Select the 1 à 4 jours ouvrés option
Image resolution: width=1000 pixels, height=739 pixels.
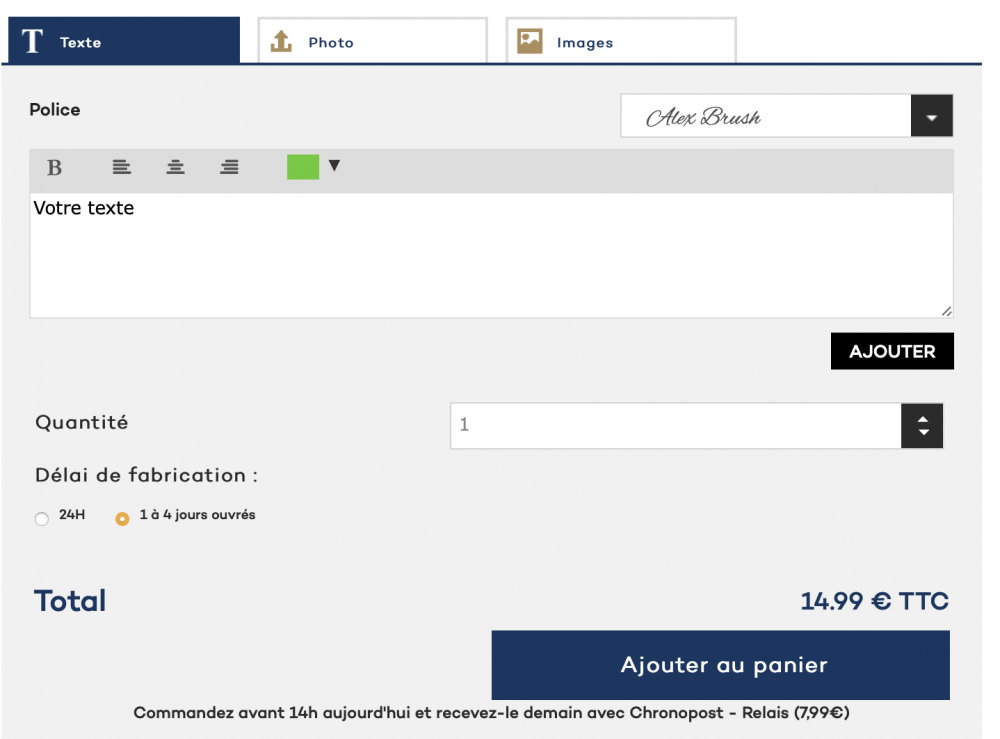122,519
